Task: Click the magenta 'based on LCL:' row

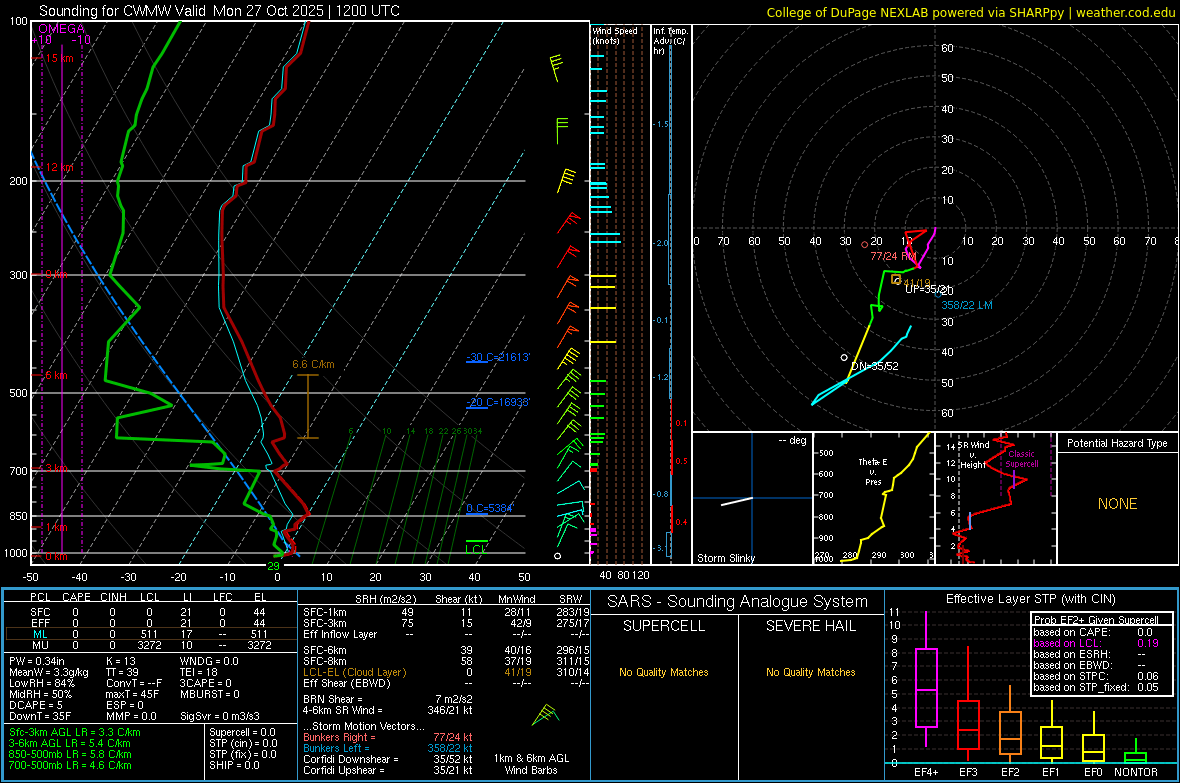Action: 1096,643
